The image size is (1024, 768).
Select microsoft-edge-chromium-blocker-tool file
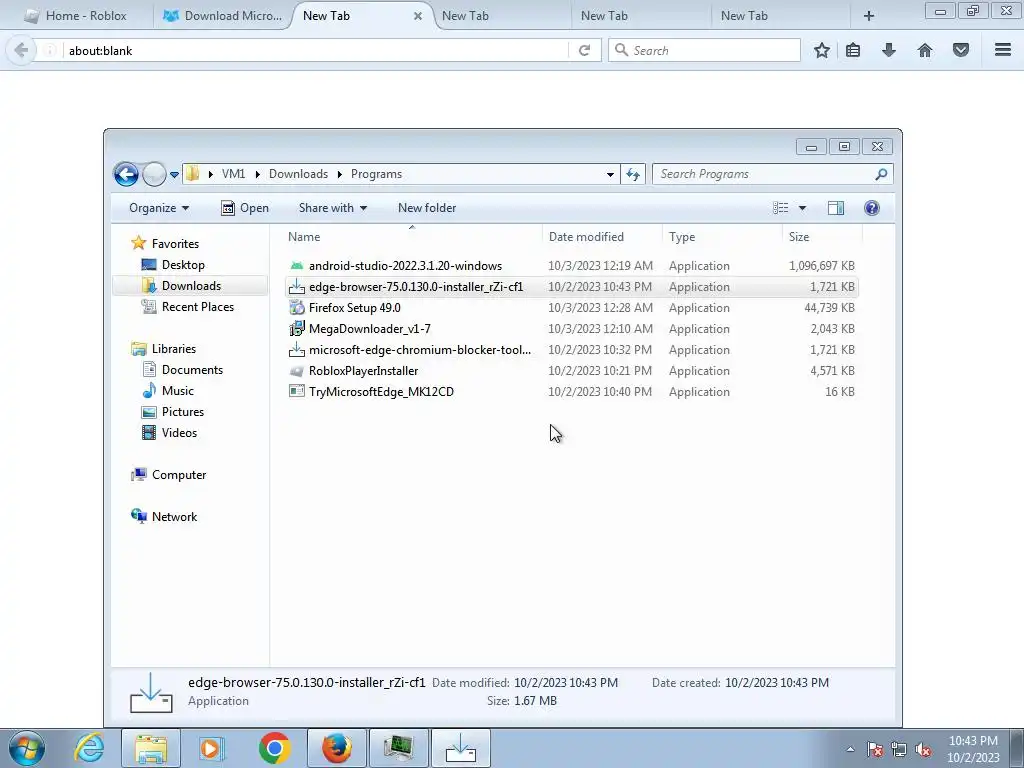(x=571, y=349)
